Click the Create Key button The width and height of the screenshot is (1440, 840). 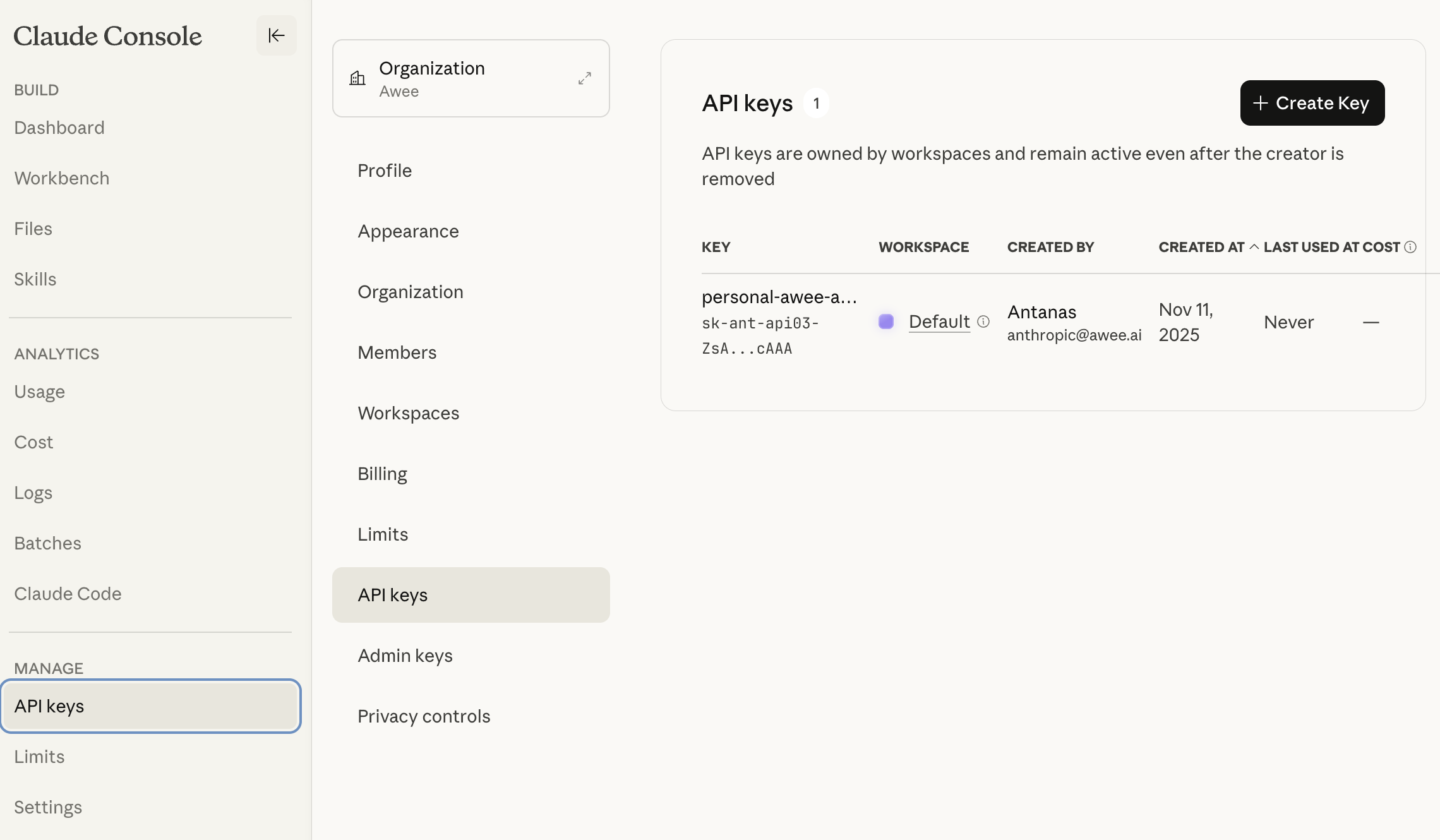click(x=1312, y=103)
